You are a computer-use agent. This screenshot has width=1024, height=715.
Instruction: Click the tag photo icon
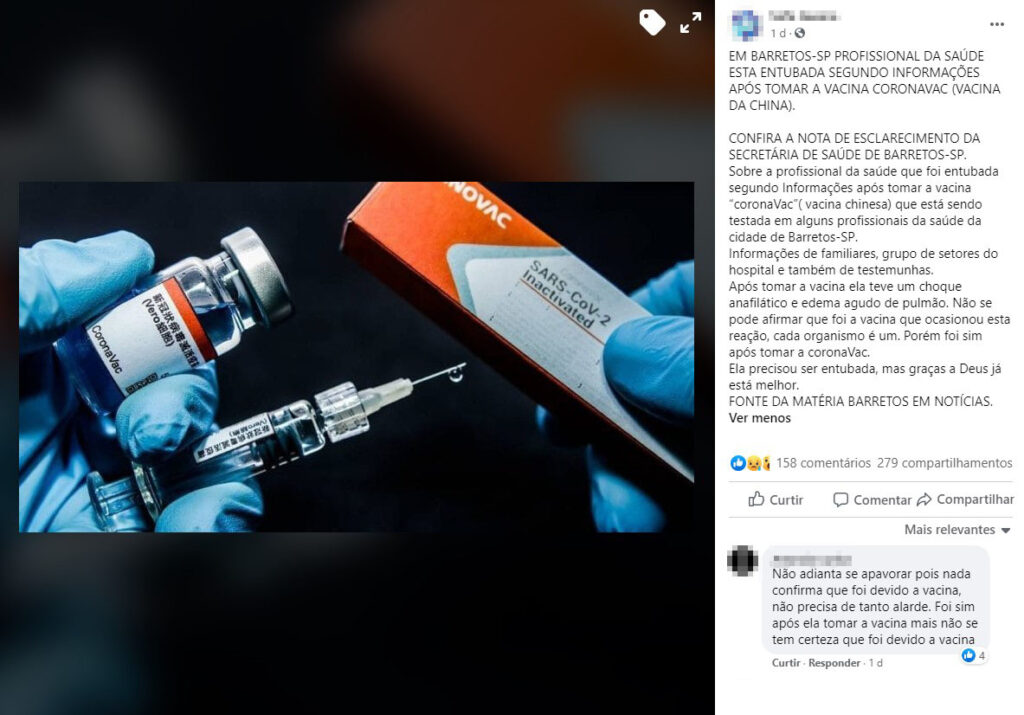click(x=652, y=22)
